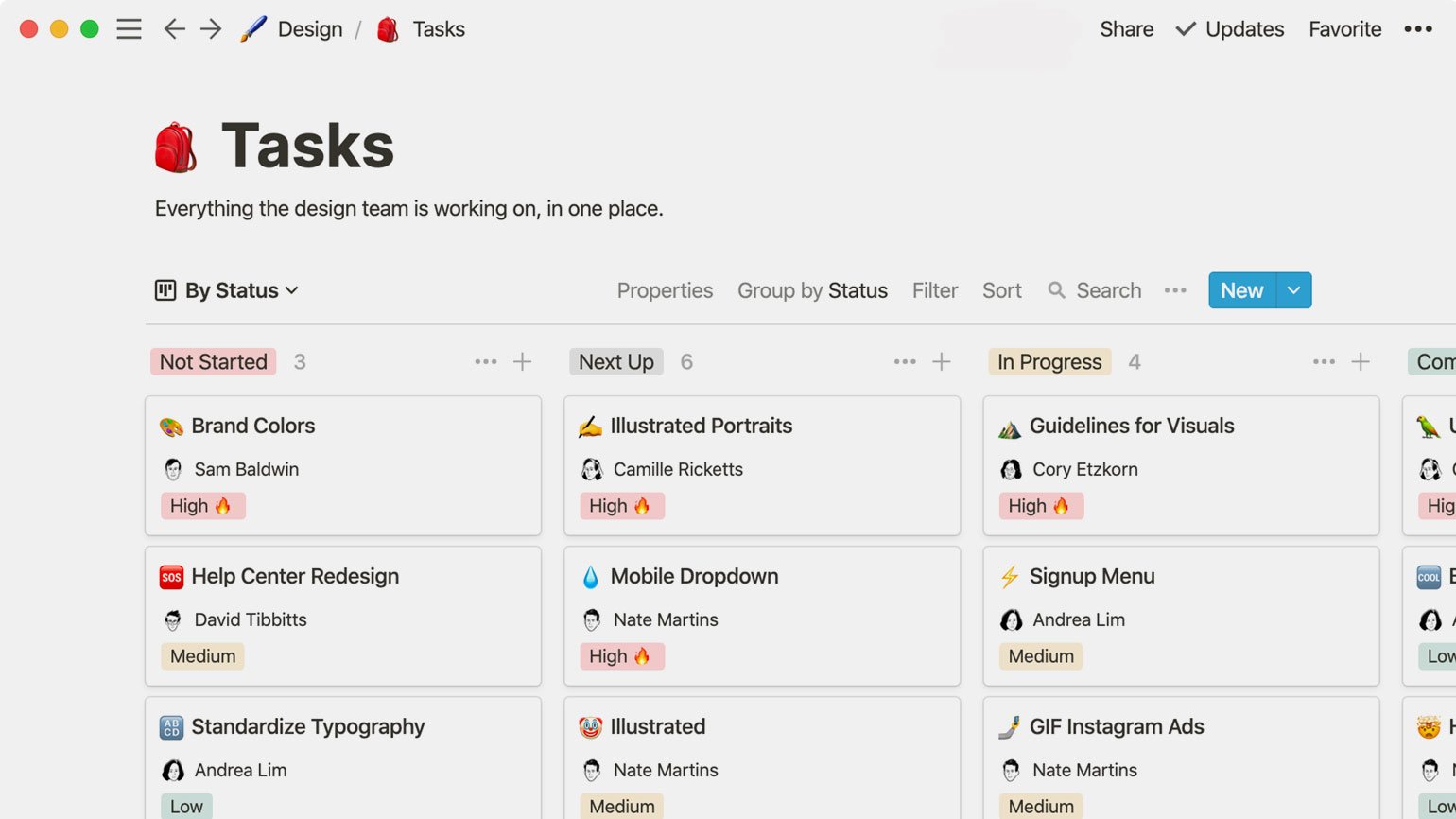Click the lightning icon on Signup Menu
Viewport: 1456px width, 819px height.
[x=1010, y=577]
